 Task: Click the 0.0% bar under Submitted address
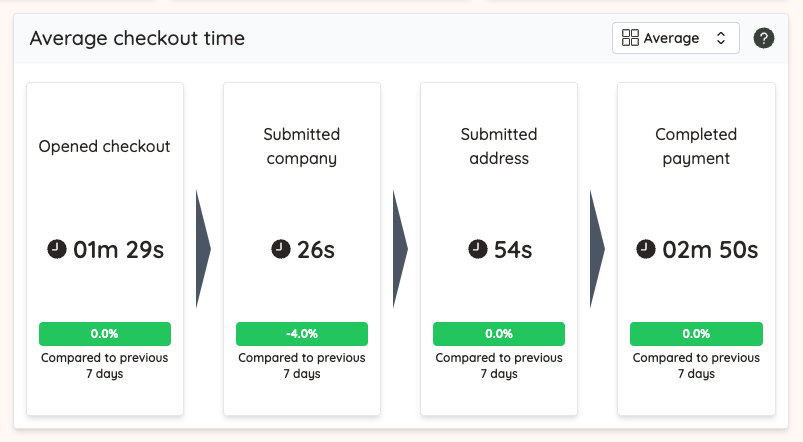coord(499,334)
